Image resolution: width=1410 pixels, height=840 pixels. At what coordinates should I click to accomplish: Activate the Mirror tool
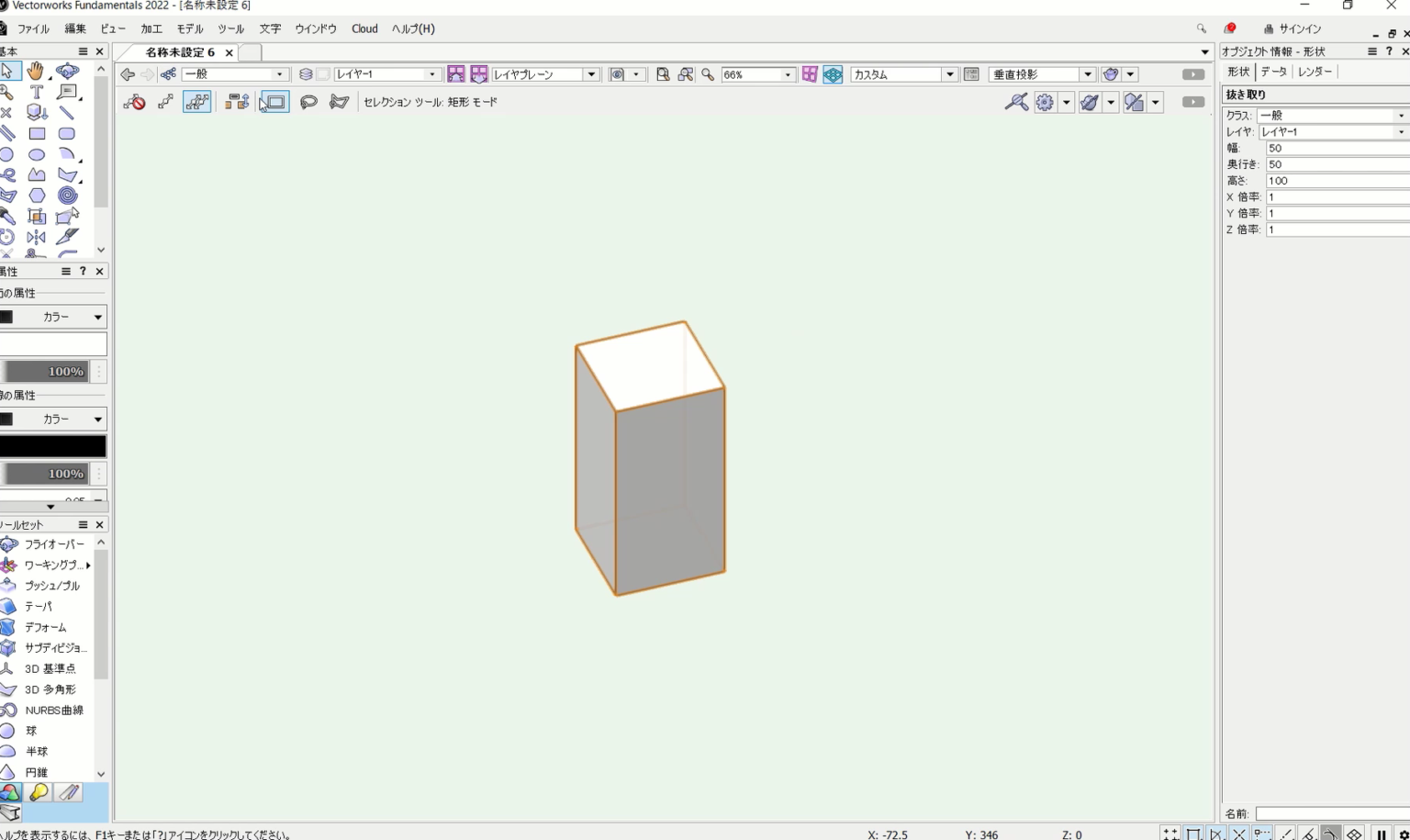(37, 237)
